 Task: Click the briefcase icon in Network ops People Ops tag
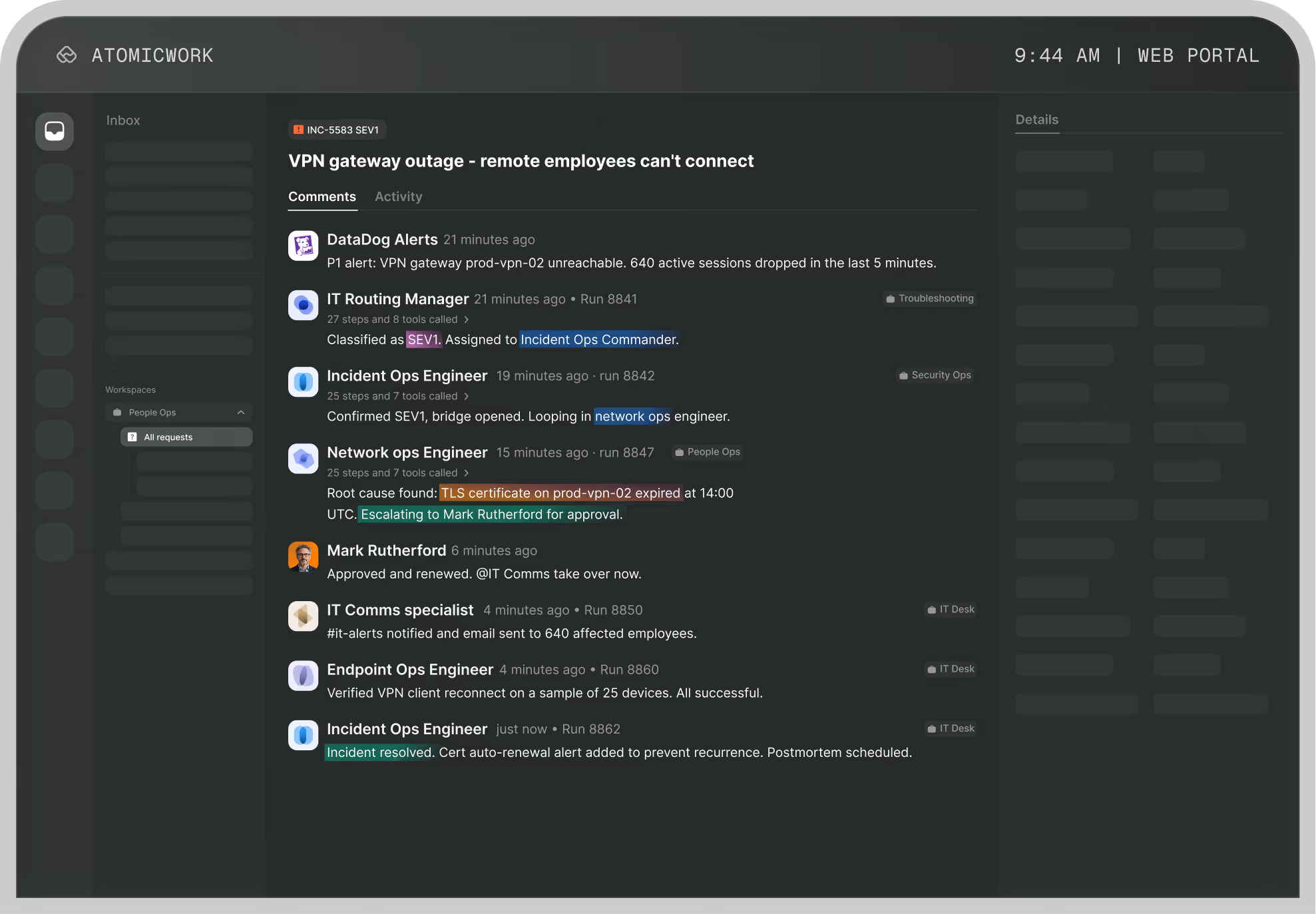[679, 453]
